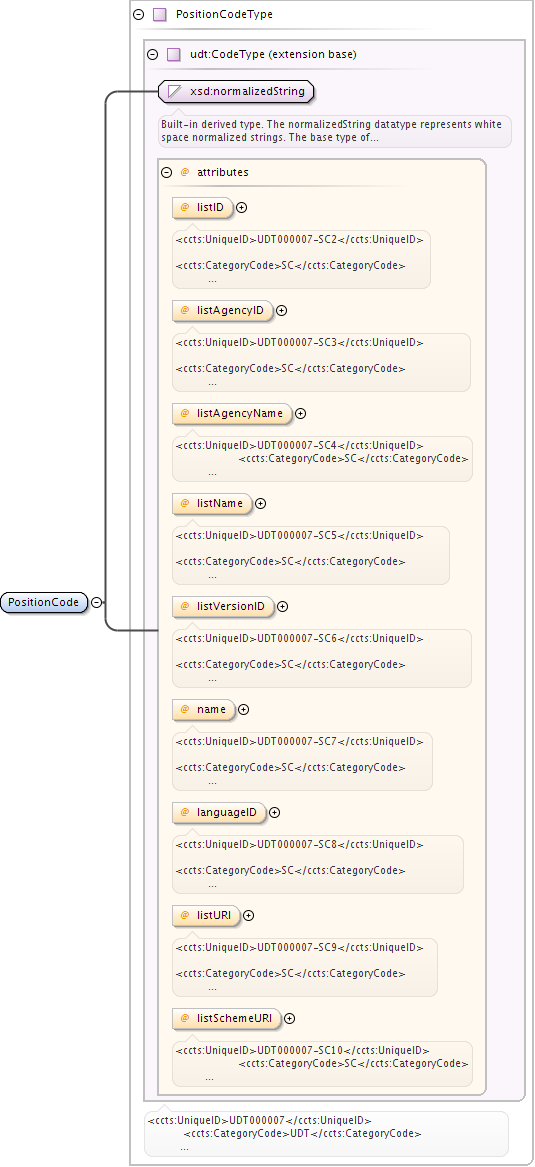
Task: Collapse the PositionCode element minus toggle
Action: (x=97, y=602)
